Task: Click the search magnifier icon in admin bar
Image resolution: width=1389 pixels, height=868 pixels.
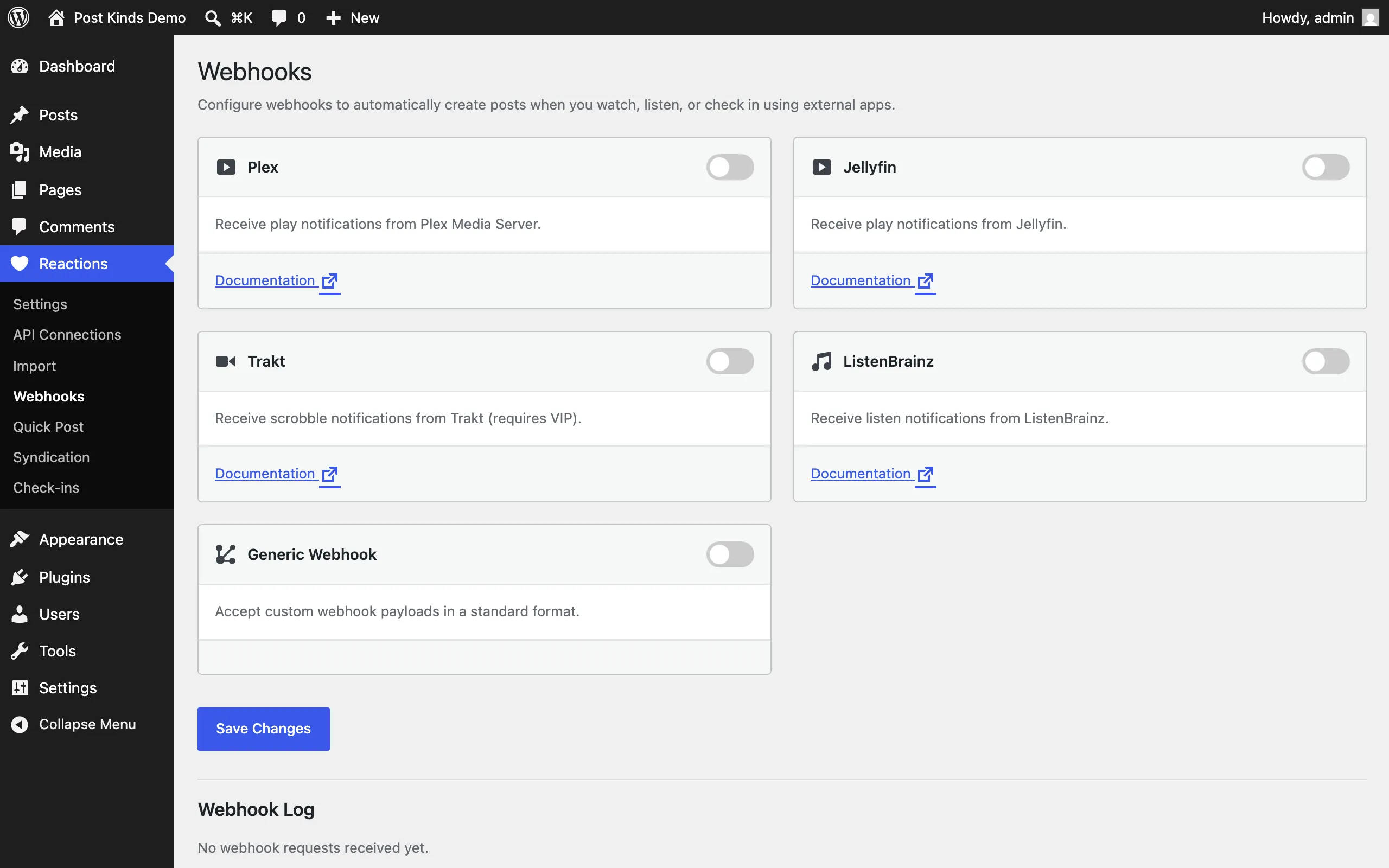Action: tap(213, 18)
